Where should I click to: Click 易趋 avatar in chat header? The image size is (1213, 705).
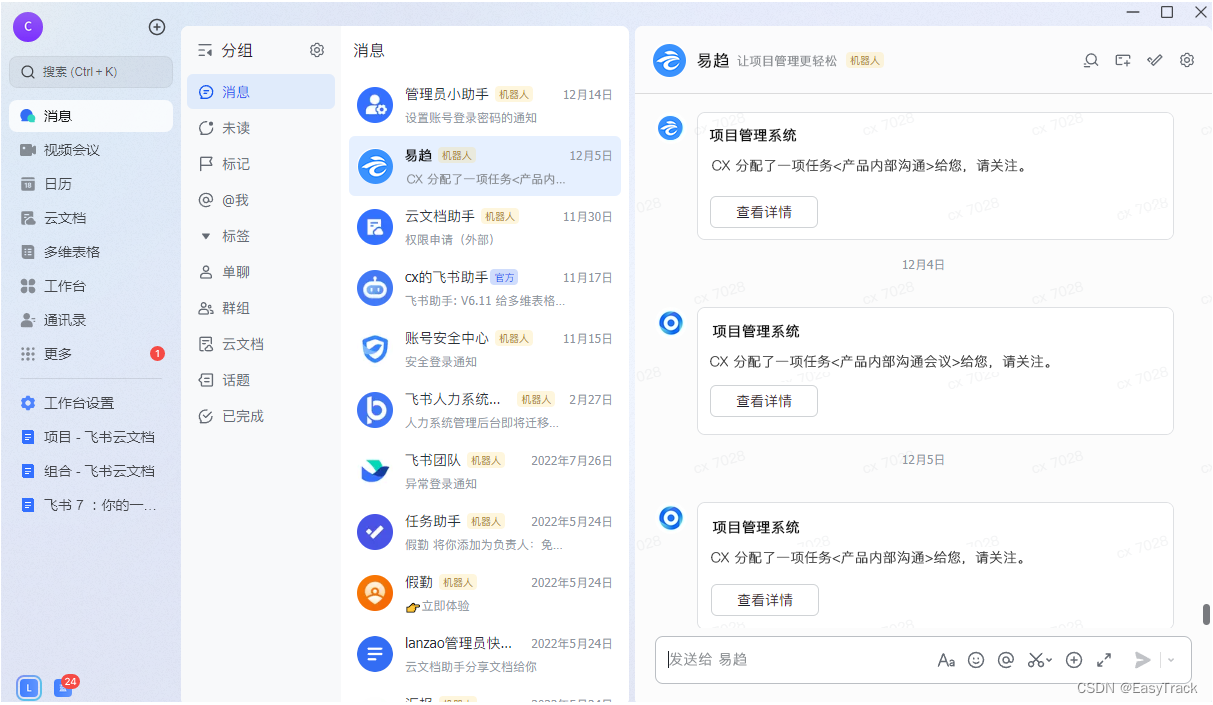click(669, 60)
